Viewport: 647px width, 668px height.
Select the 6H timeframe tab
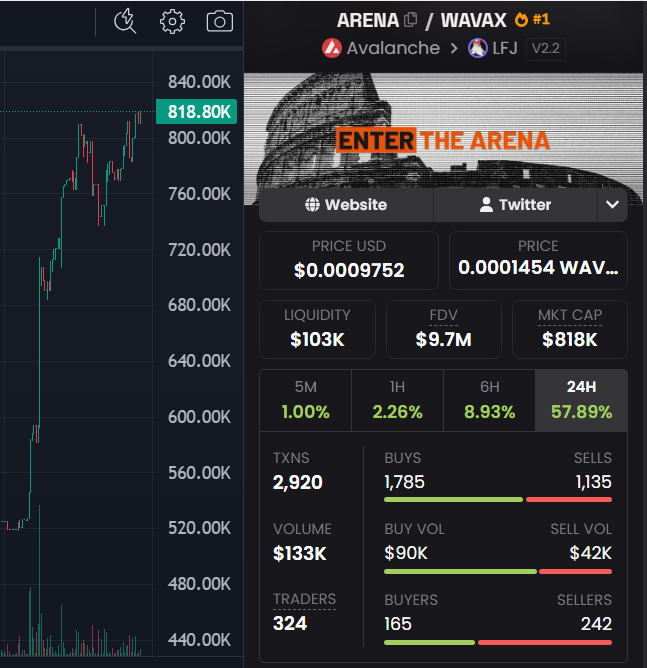[x=489, y=400]
